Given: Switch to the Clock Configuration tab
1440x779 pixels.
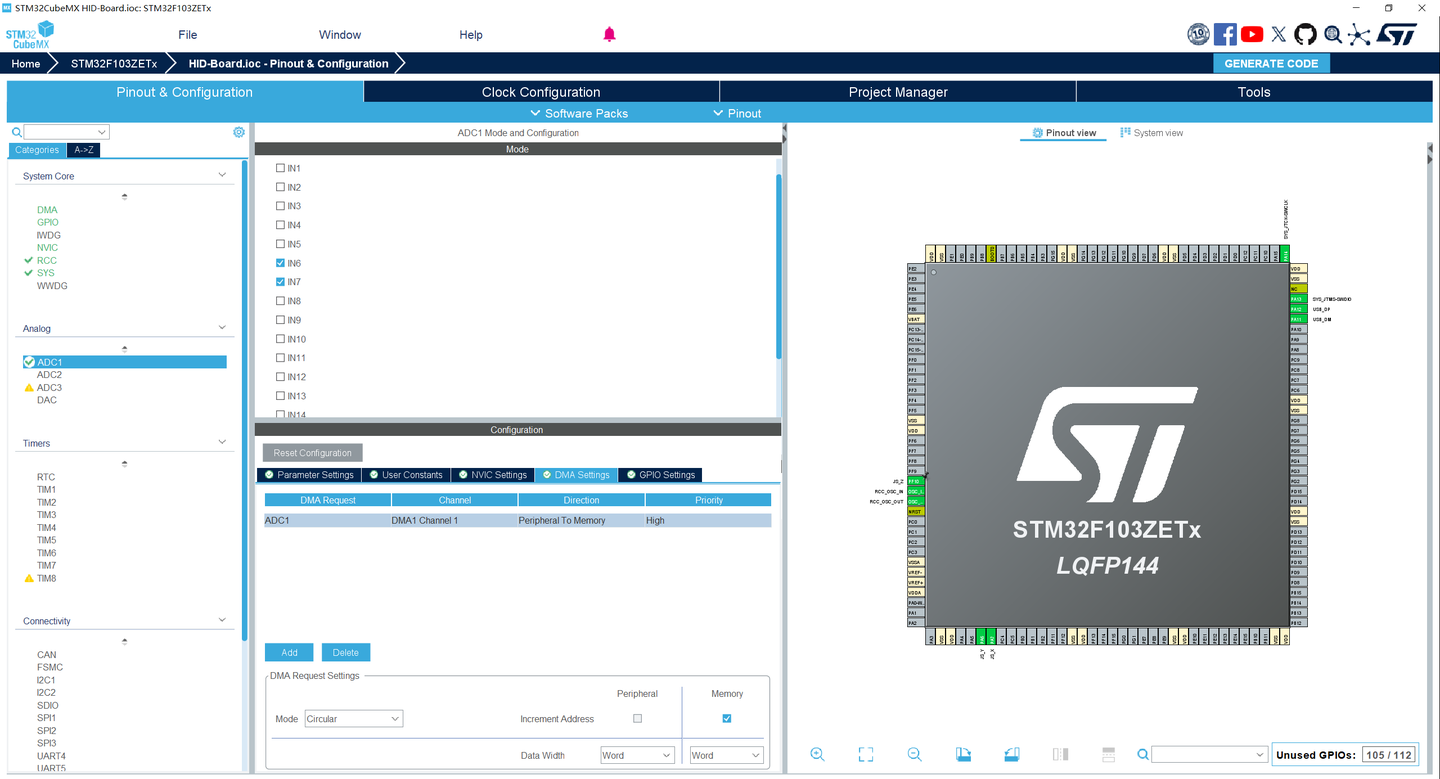Looking at the screenshot, I should click(x=540, y=91).
